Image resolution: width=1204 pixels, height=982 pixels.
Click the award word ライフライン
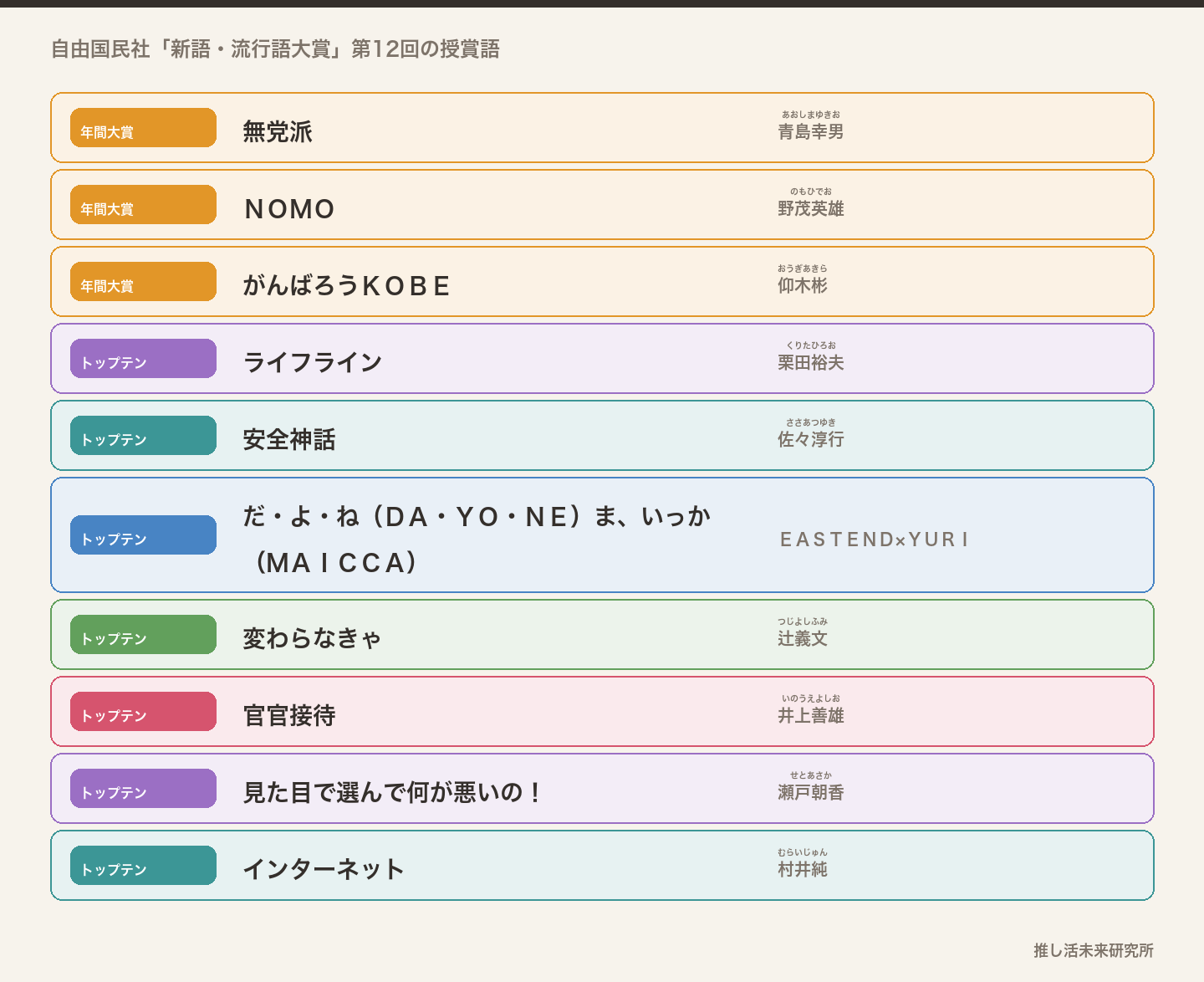pyautogui.click(x=313, y=362)
